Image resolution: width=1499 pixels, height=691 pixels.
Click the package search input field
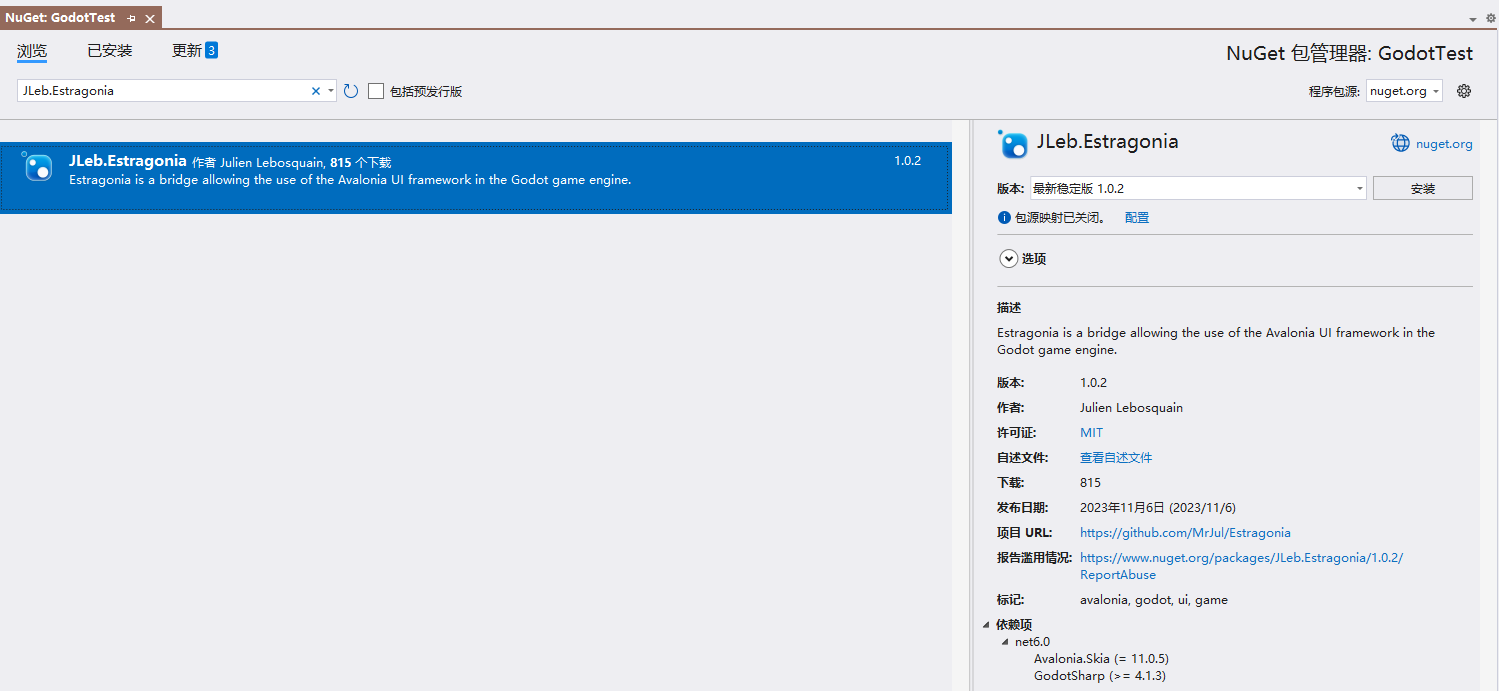click(163, 91)
